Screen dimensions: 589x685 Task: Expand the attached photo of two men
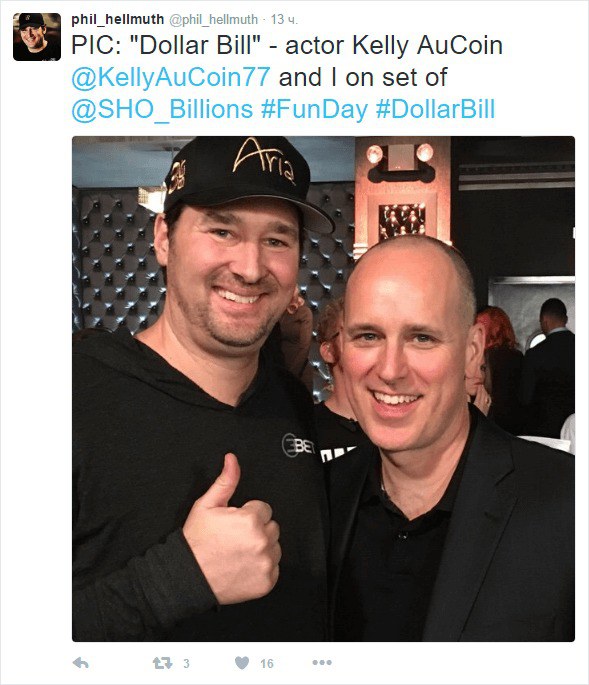323,389
